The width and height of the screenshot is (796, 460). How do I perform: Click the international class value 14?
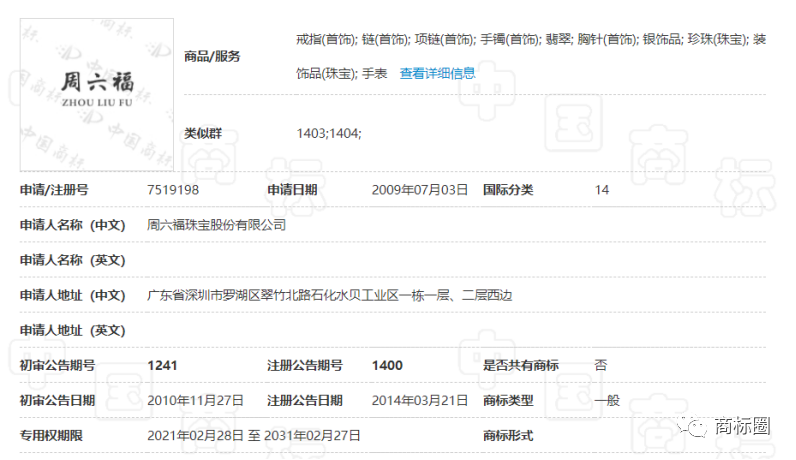(x=601, y=190)
